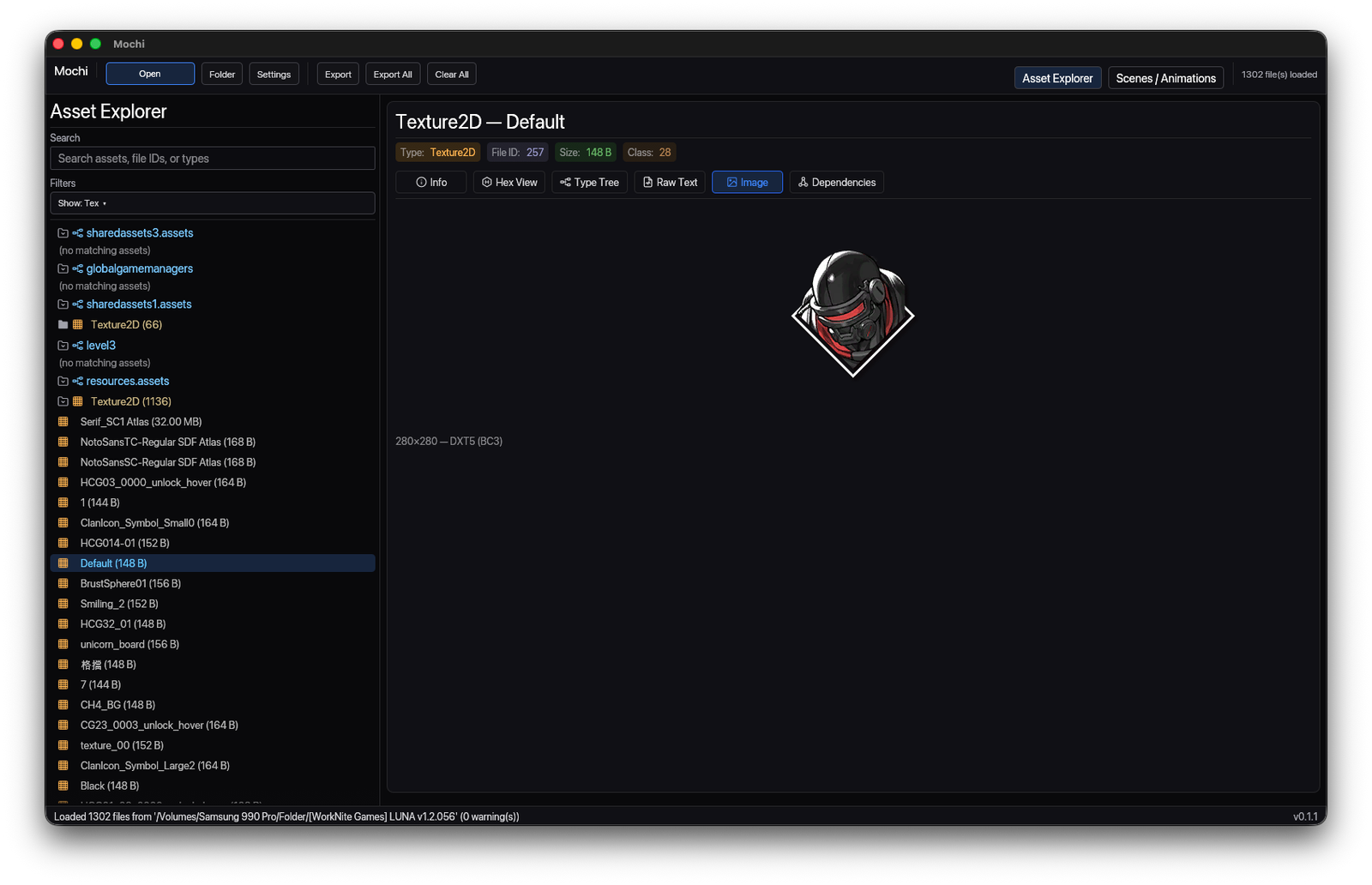
Task: Click the texture icon for NotoSansSC-Regular SDF Atlas
Action: (x=63, y=462)
